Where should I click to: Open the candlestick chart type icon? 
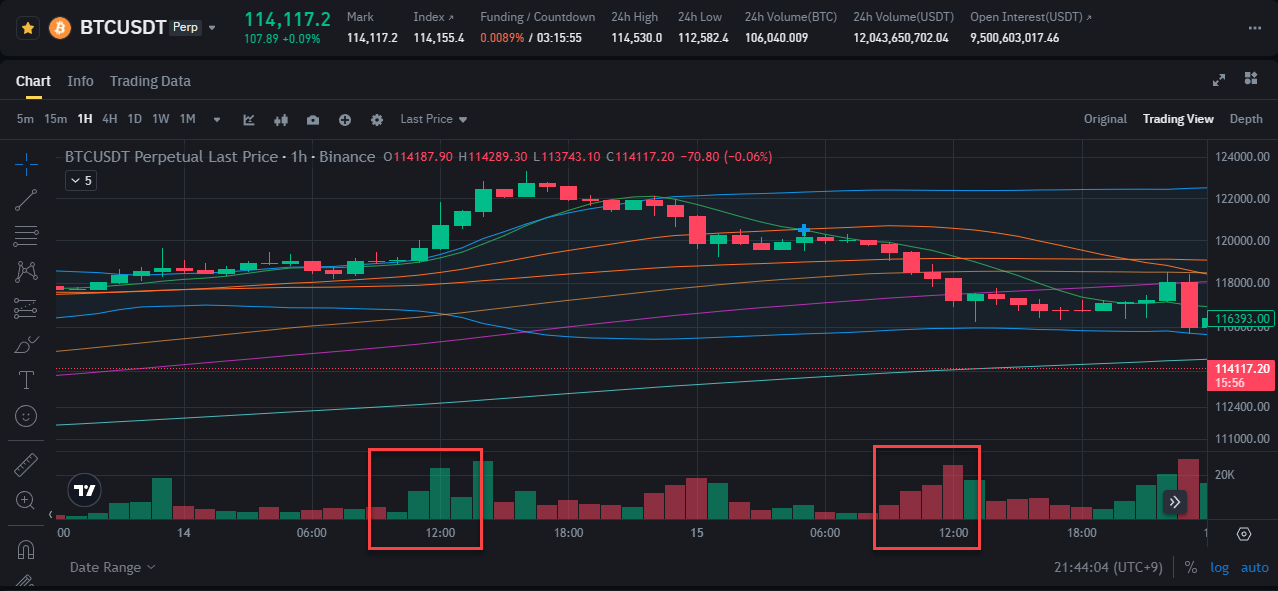pyautogui.click(x=281, y=120)
